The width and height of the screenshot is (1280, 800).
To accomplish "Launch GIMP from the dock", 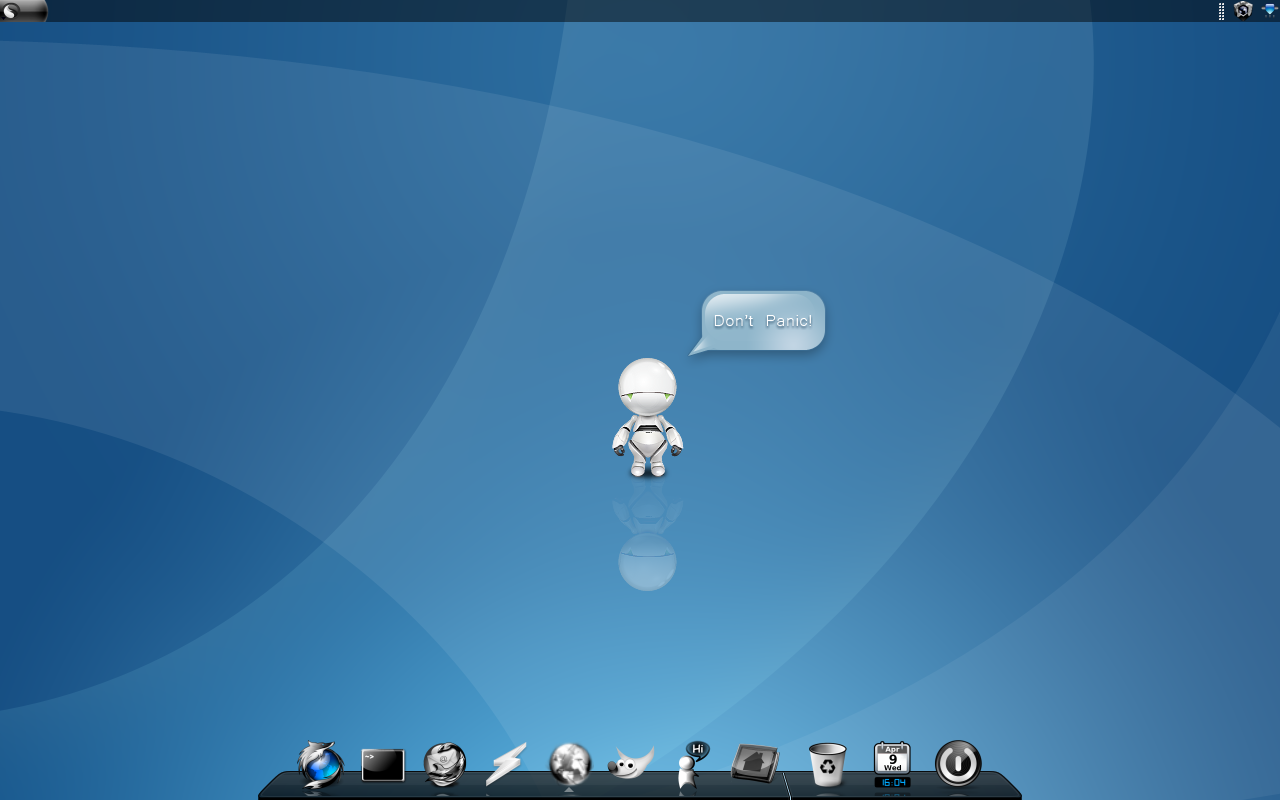I will pyautogui.click(x=631, y=765).
